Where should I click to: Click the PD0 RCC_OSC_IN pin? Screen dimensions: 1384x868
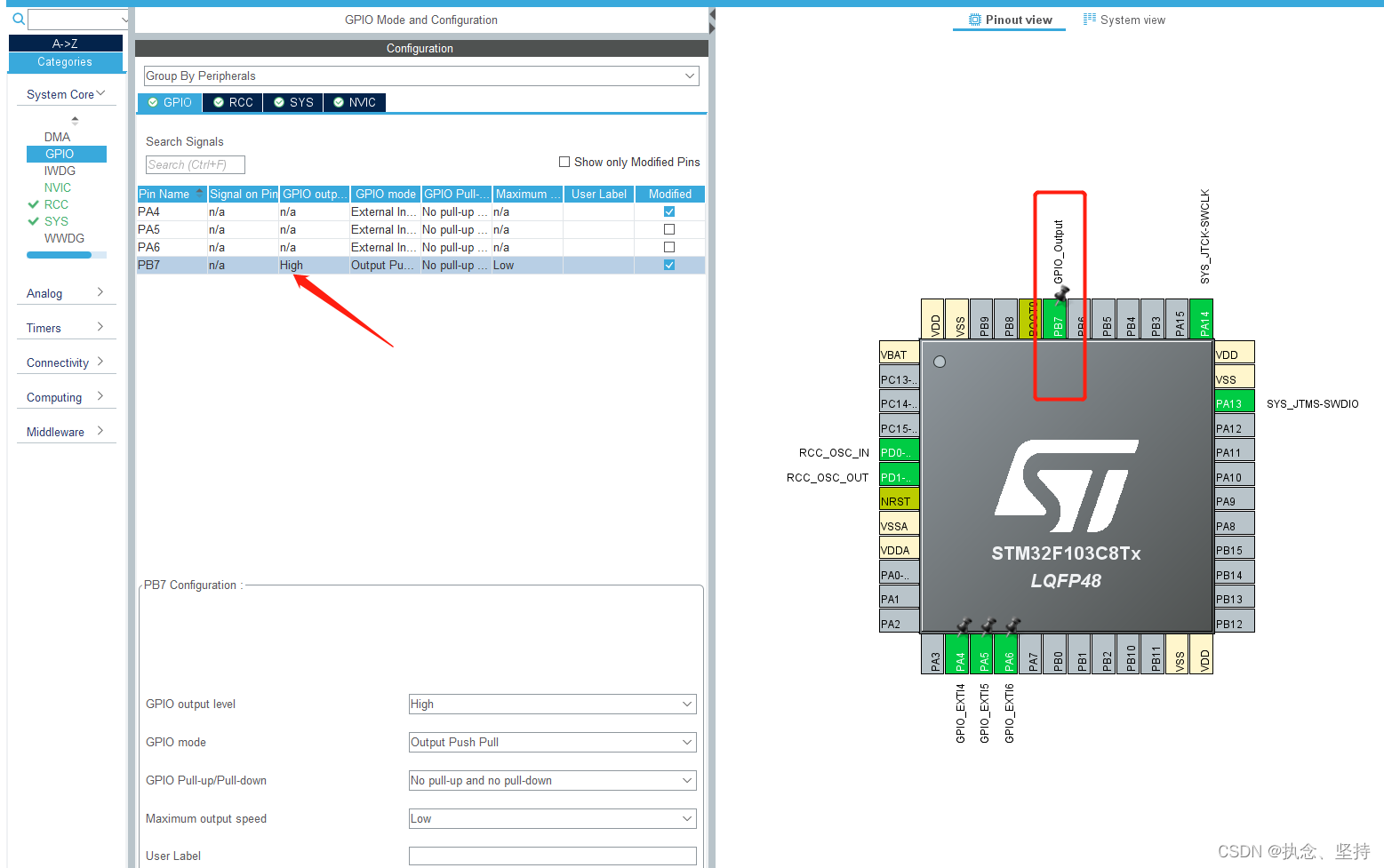[899, 450]
